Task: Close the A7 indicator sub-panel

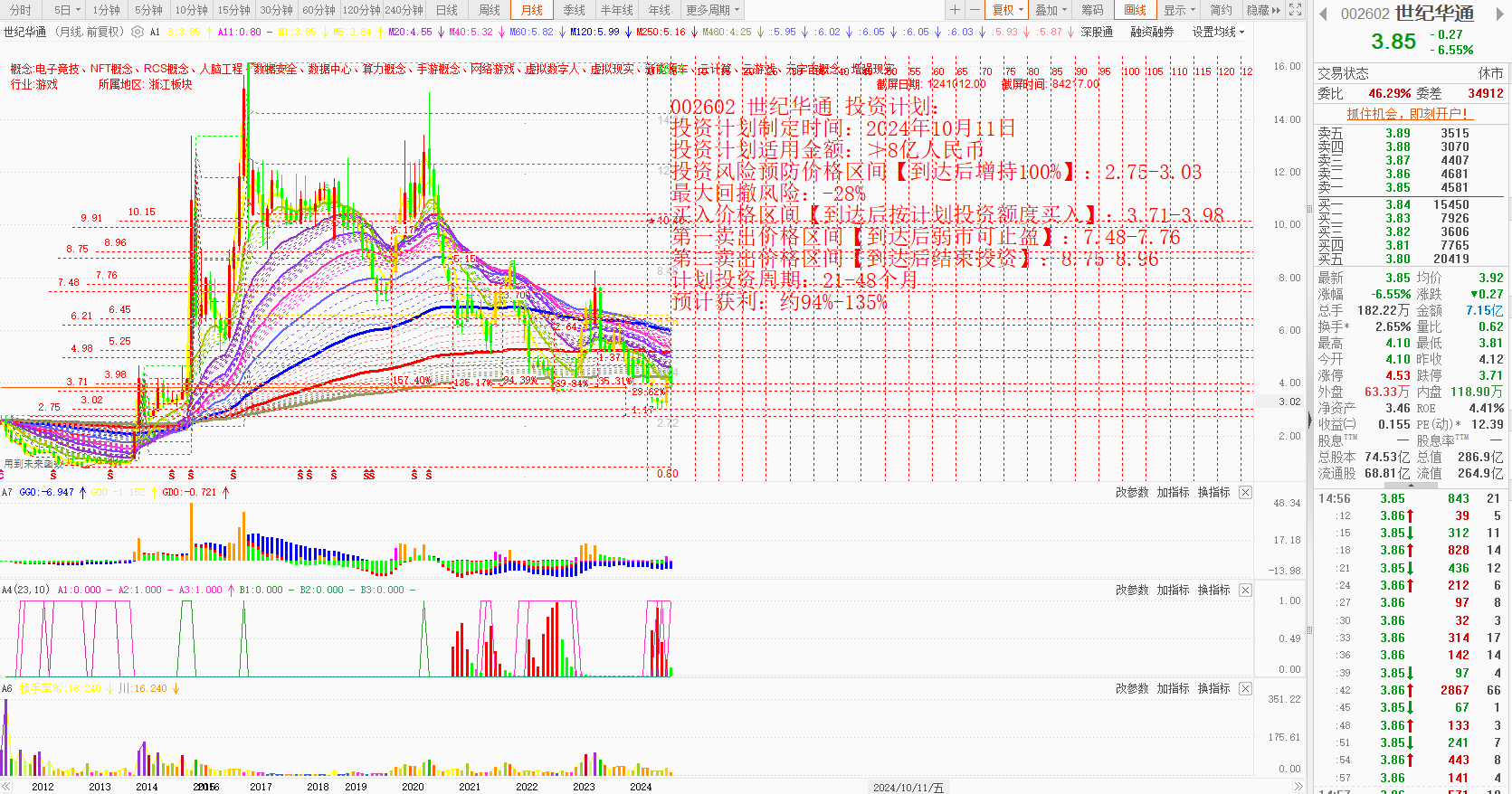Action: point(1245,493)
